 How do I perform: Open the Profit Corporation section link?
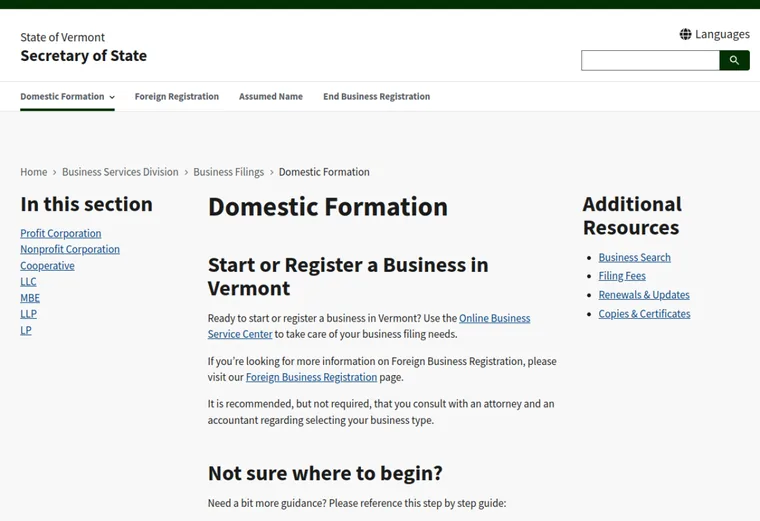point(61,233)
